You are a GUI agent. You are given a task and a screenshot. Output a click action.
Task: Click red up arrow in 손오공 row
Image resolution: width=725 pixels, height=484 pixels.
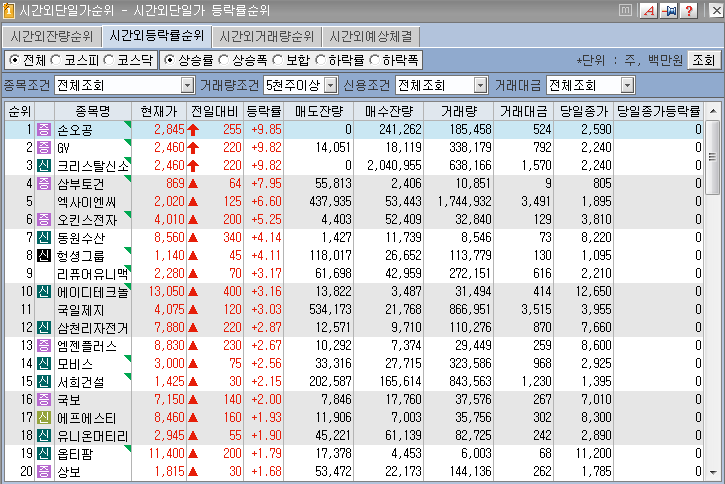pos(193,130)
